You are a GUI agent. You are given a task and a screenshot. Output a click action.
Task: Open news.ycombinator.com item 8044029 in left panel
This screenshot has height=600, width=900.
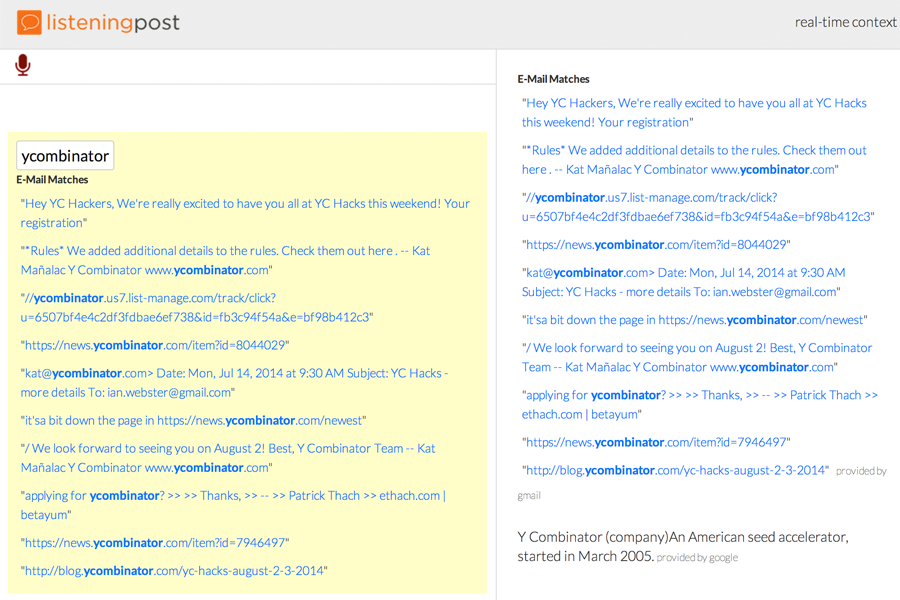pyautogui.click(x=155, y=345)
